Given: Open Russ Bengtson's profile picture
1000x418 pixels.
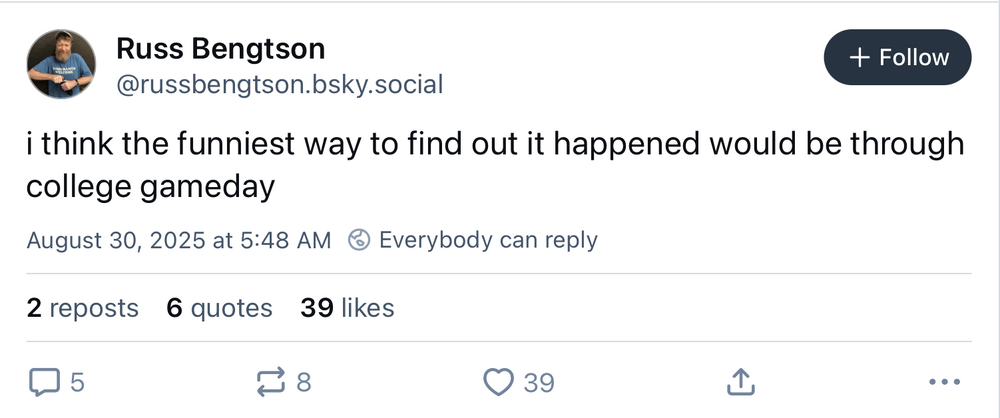Looking at the screenshot, I should [x=60, y=64].
